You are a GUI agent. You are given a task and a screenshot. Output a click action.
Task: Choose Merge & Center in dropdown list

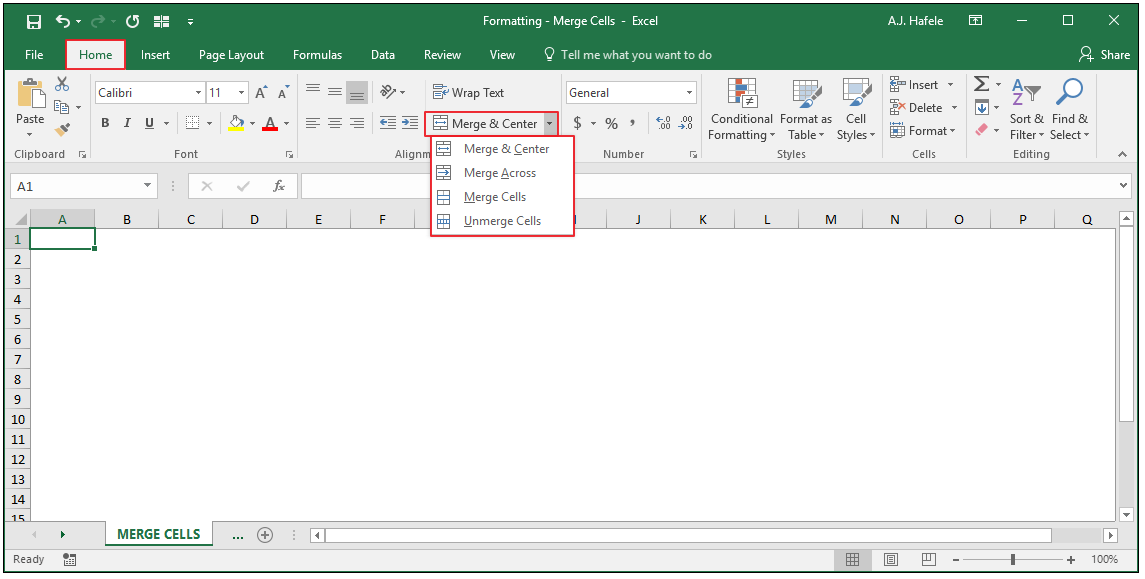pos(502,149)
